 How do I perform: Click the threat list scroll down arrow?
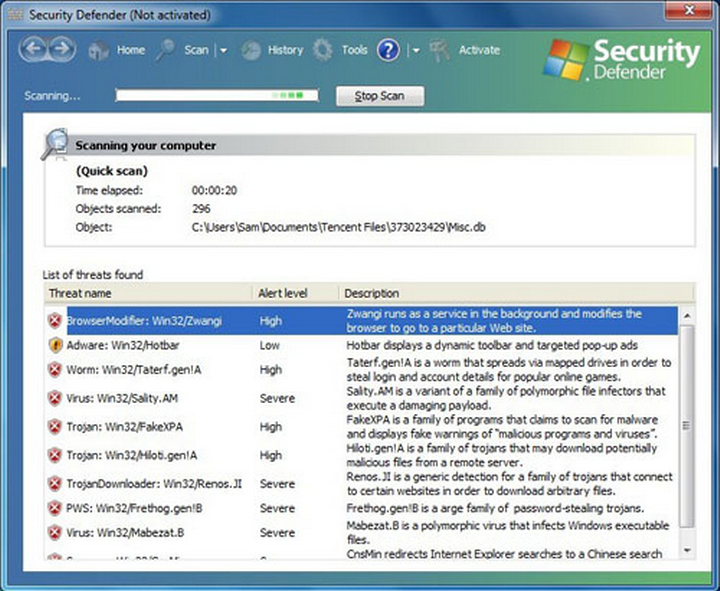(687, 550)
